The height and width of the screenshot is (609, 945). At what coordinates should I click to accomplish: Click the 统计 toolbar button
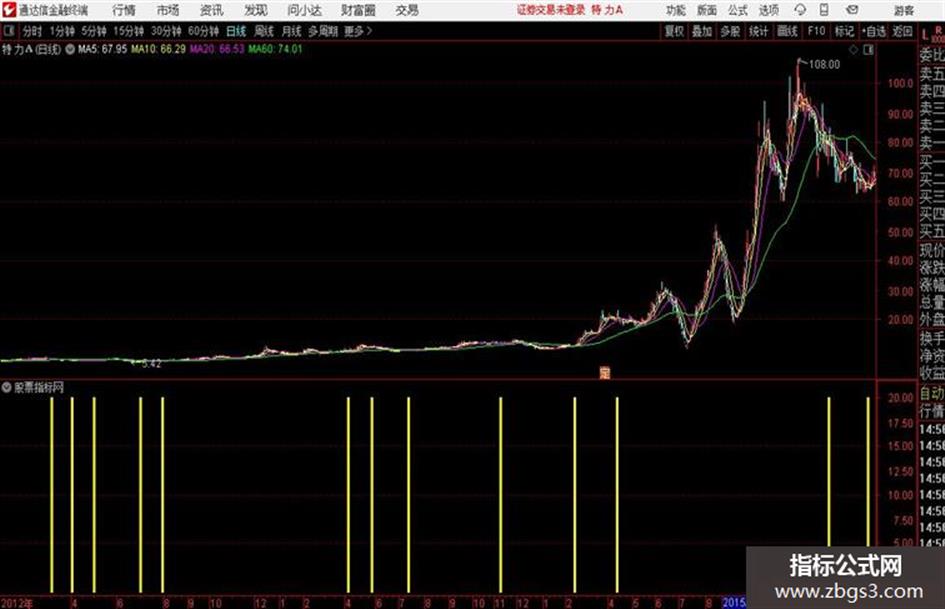click(759, 31)
